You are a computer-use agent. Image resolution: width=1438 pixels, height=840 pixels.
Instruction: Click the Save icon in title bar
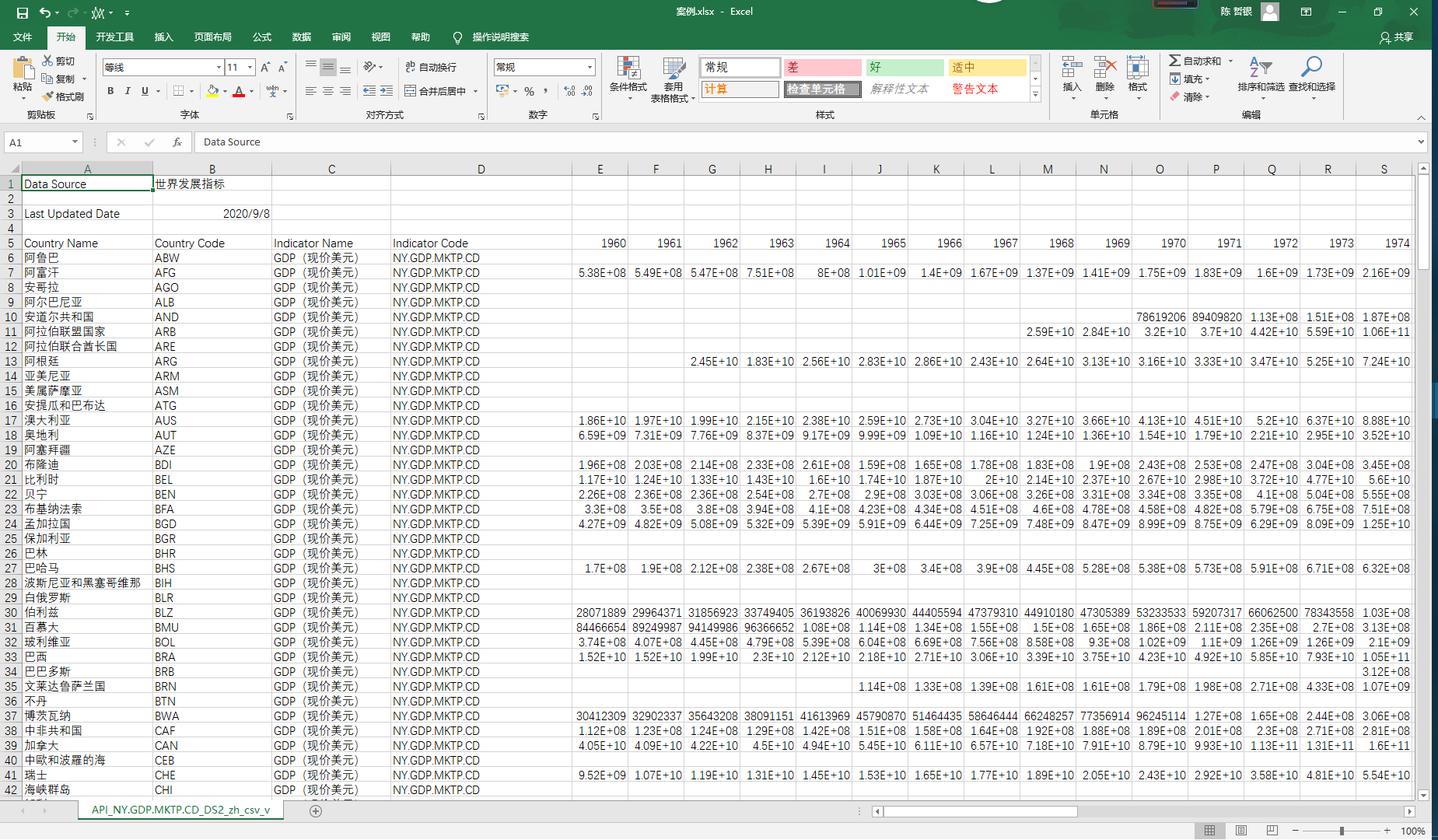tap(22, 12)
